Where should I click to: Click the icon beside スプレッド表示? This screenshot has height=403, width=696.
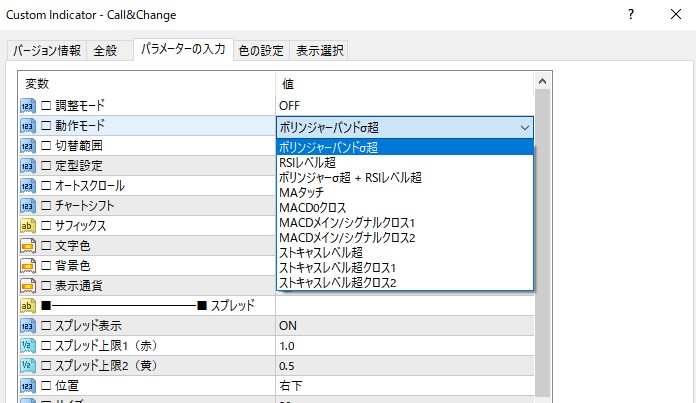click(x=28, y=325)
